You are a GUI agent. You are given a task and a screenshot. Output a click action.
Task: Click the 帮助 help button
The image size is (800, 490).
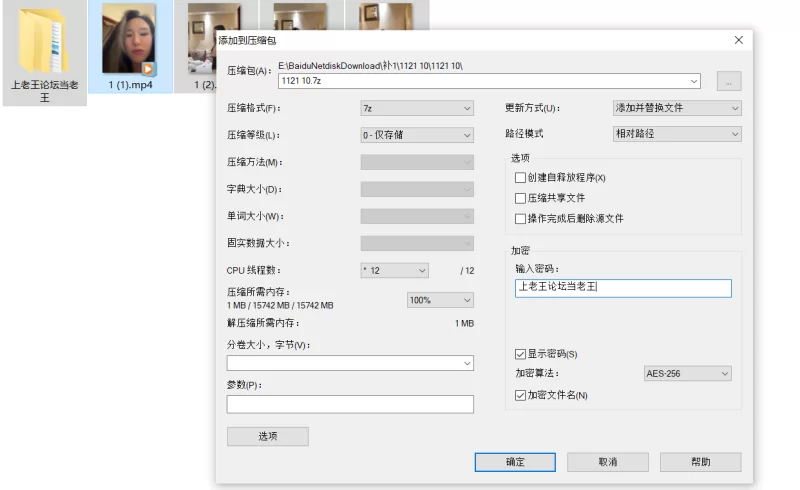(x=701, y=462)
